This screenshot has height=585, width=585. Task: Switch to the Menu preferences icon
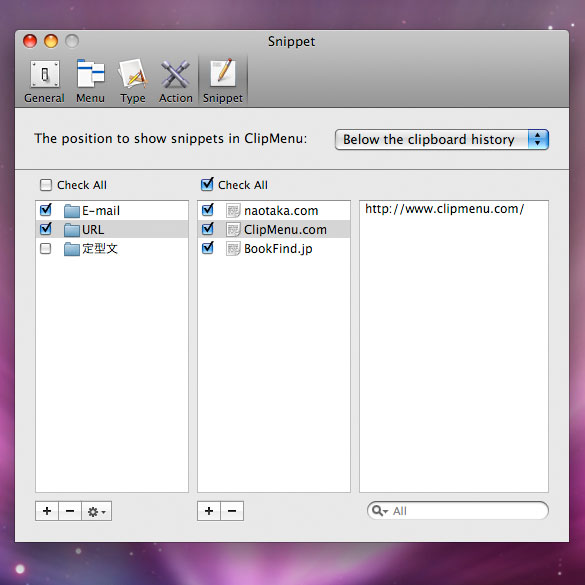pos(90,81)
